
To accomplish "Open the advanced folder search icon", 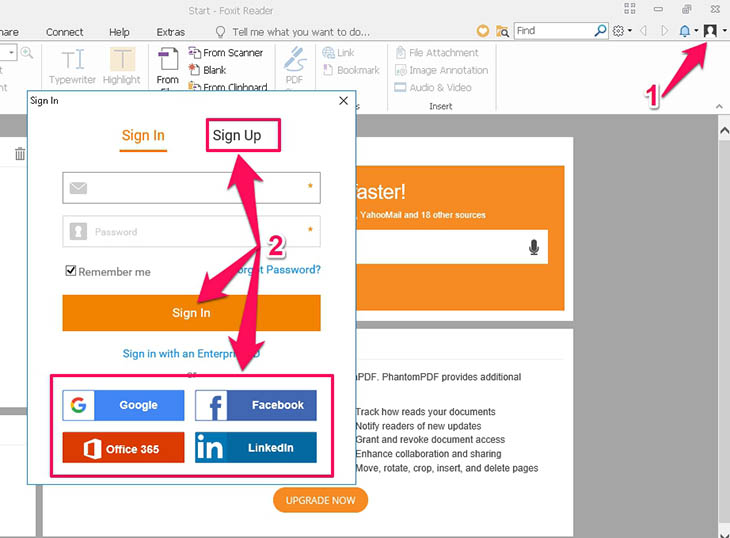I will pos(502,31).
